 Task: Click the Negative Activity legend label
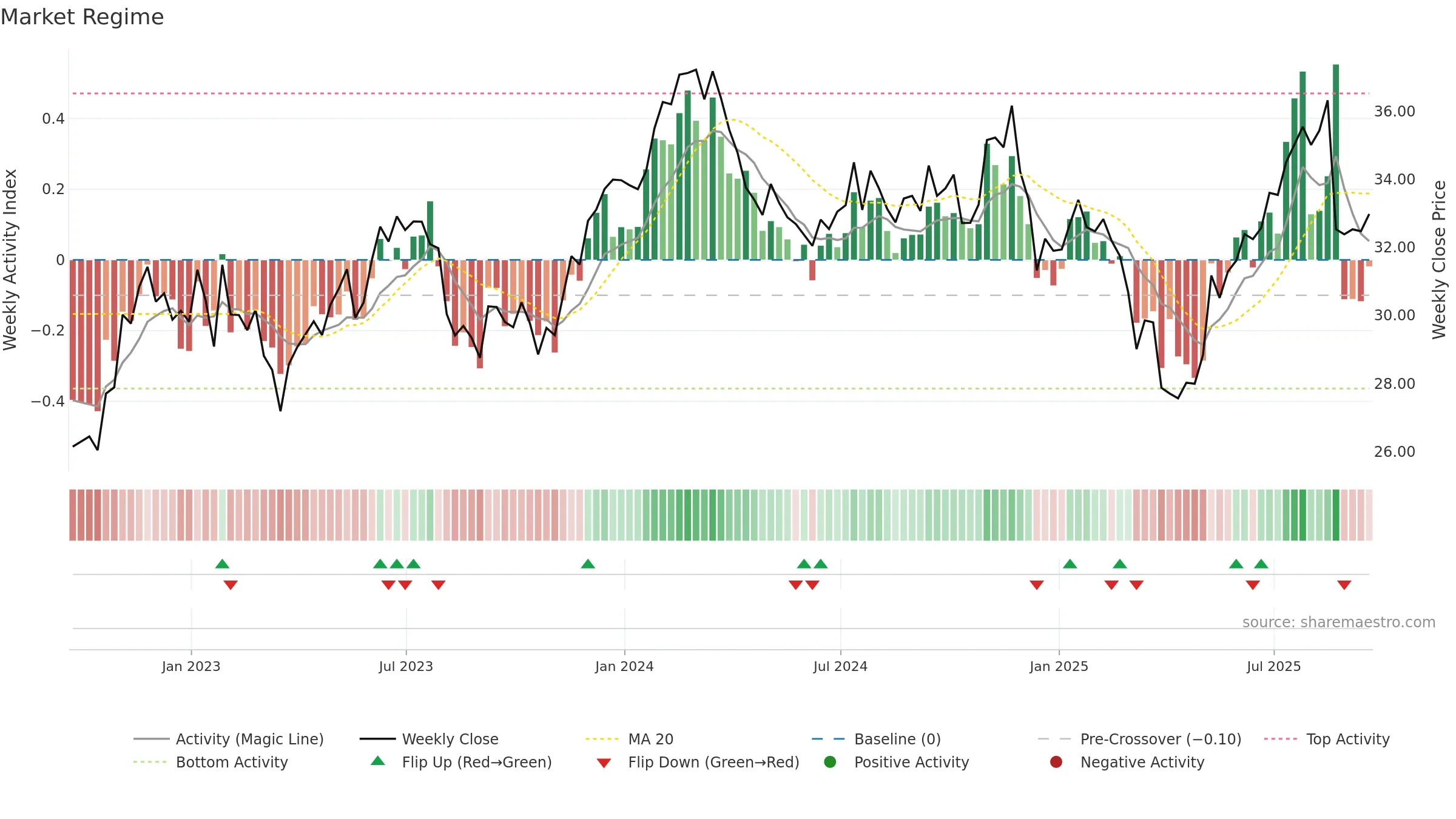(x=1142, y=762)
